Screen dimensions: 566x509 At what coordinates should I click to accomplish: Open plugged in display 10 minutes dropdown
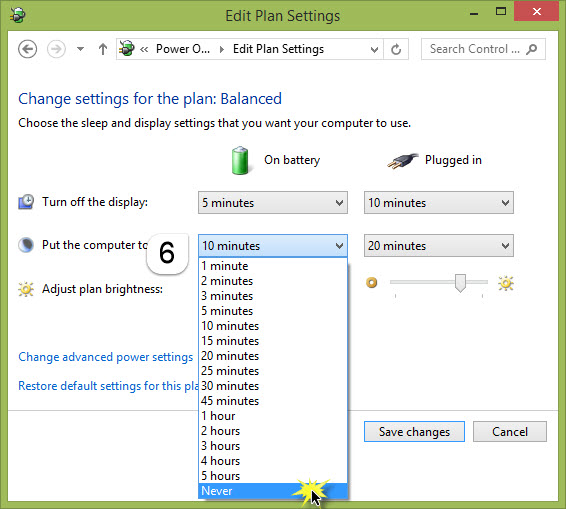point(439,203)
